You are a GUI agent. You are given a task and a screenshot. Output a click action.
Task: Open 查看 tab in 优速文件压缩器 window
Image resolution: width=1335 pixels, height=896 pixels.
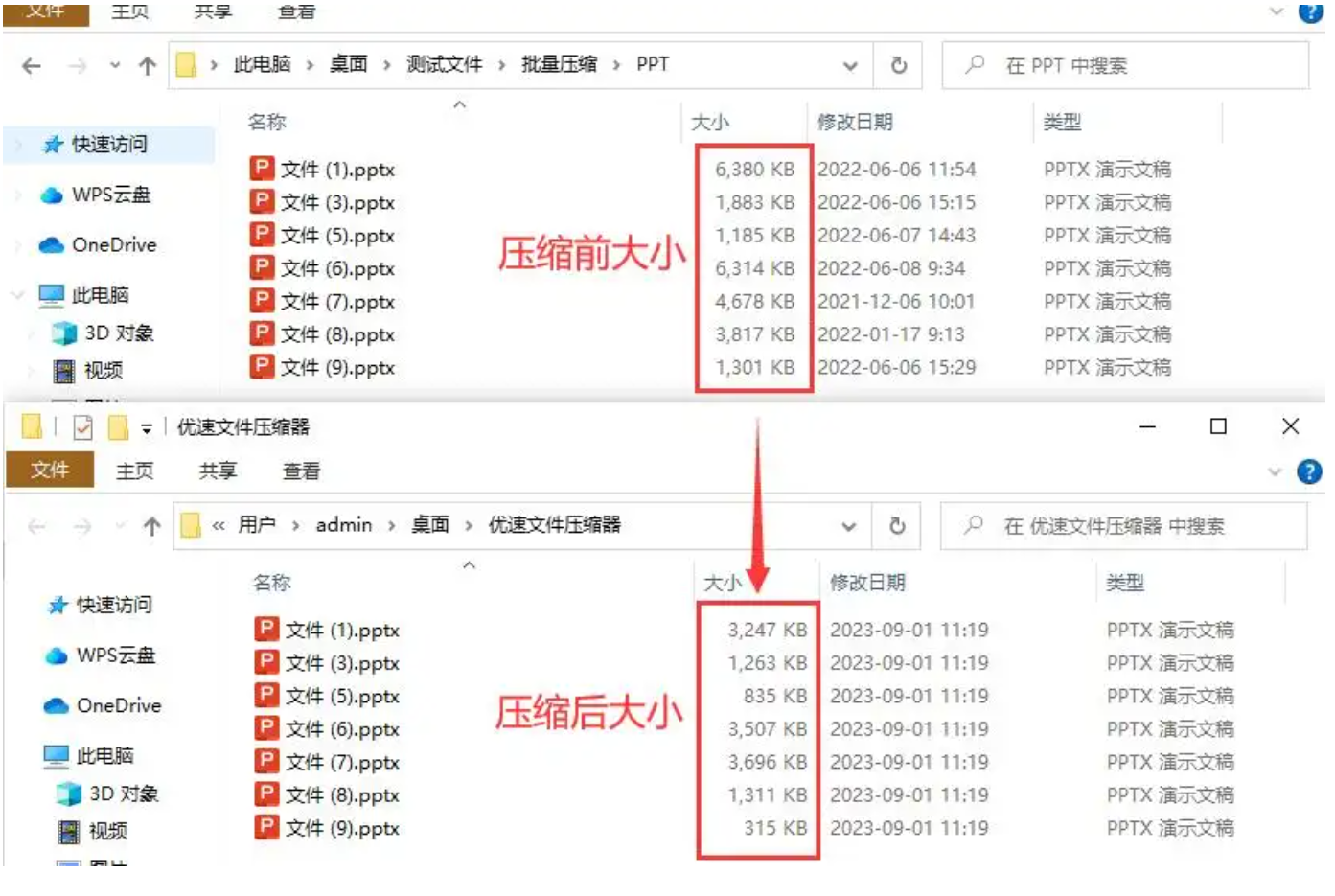tap(301, 471)
